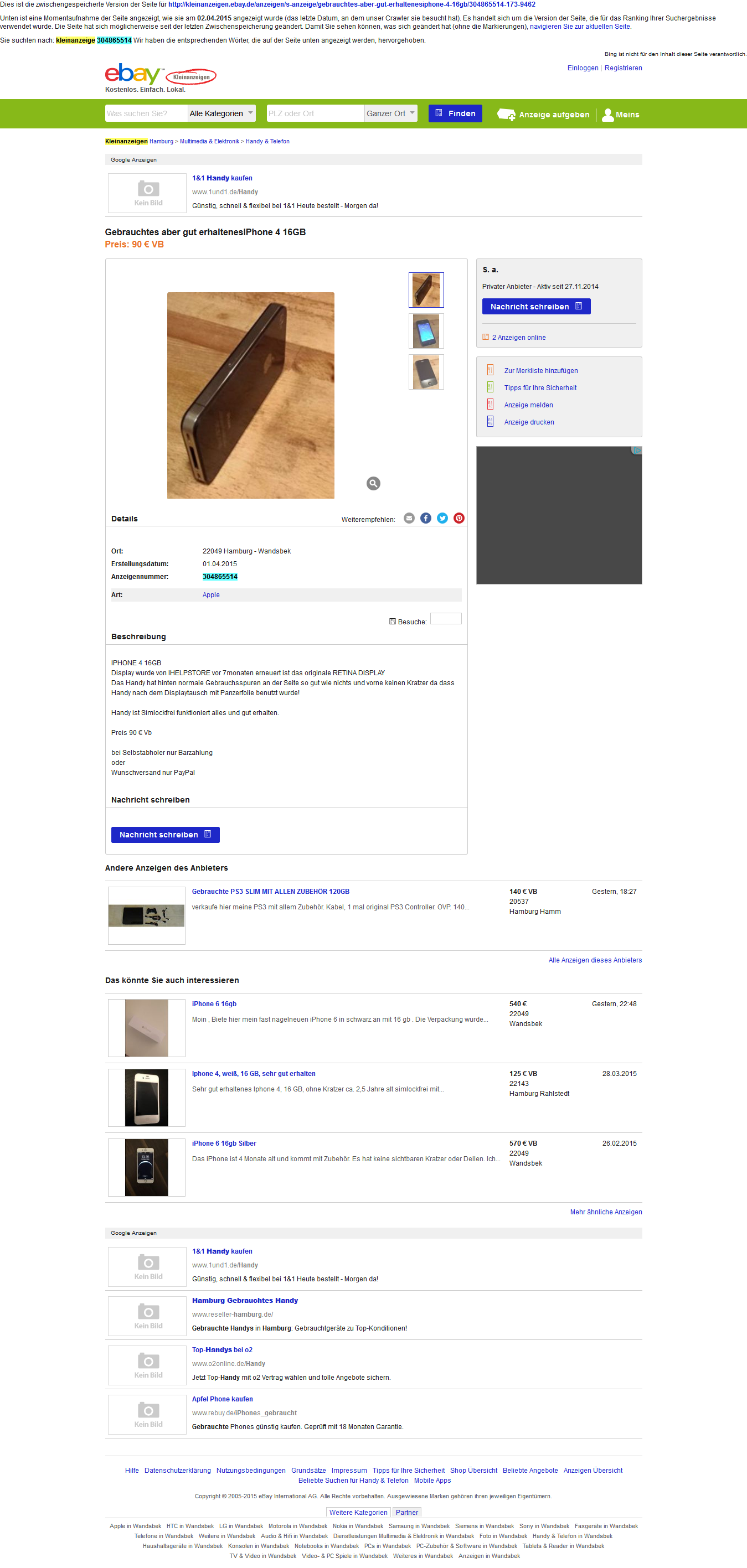The height and width of the screenshot is (1568, 747).
Task: Click Zur Merkliste hinzufügen link
Action: (x=540, y=371)
